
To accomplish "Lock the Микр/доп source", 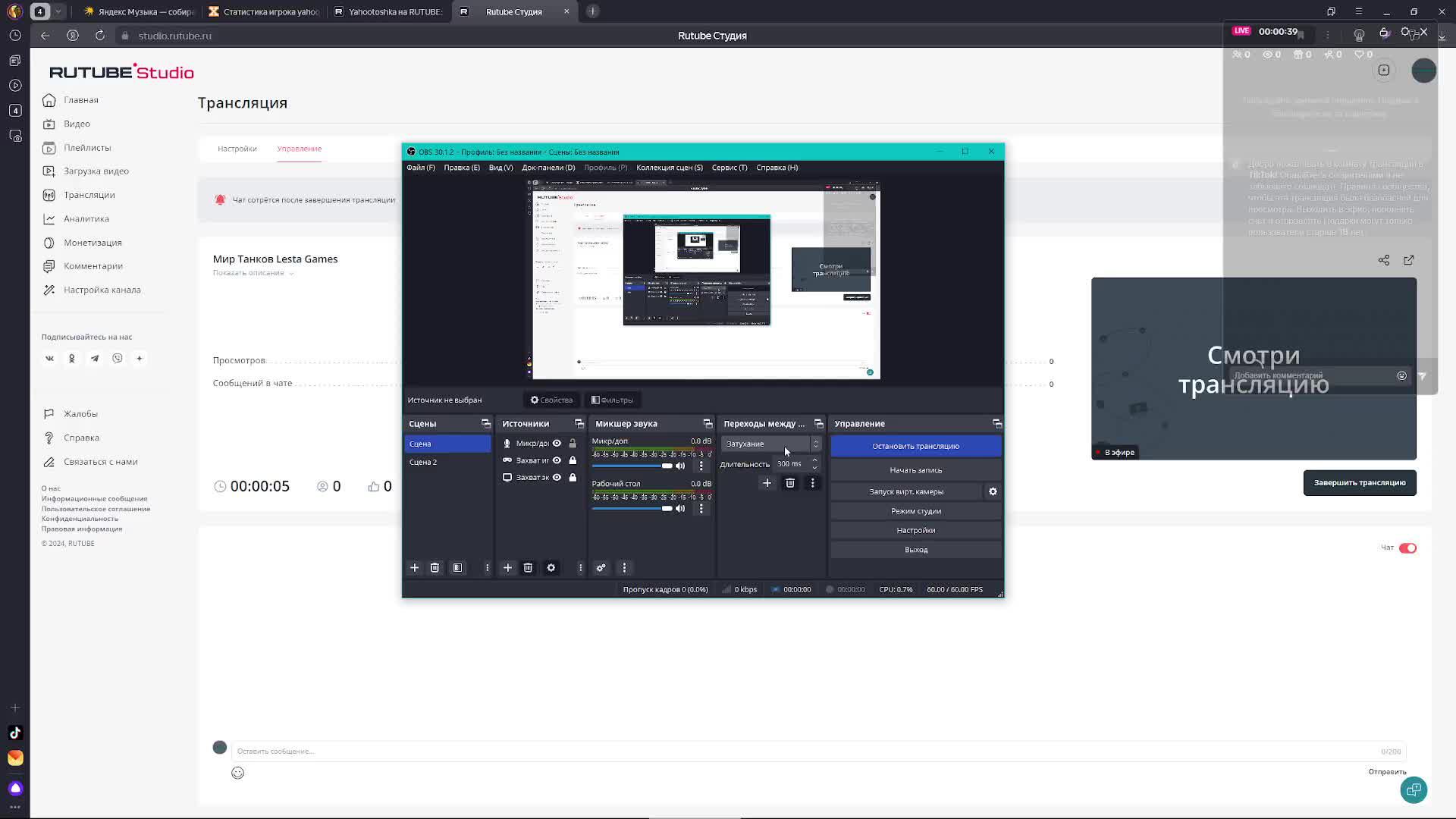I will click(573, 443).
